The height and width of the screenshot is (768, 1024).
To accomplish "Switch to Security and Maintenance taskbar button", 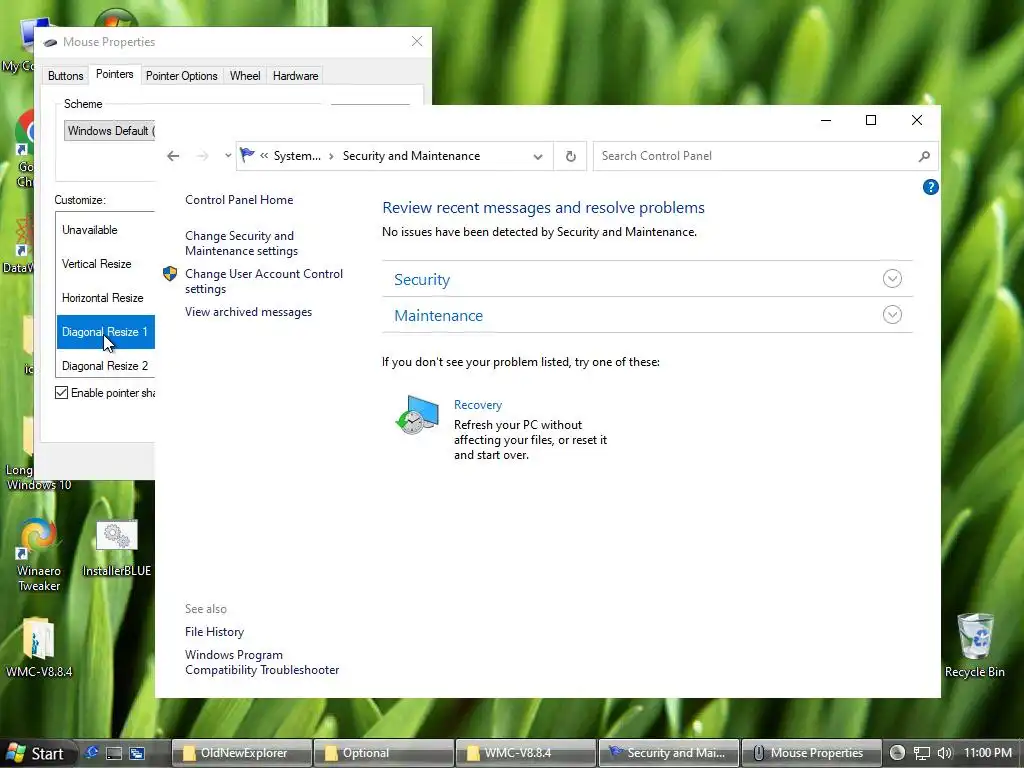I will (x=669, y=753).
